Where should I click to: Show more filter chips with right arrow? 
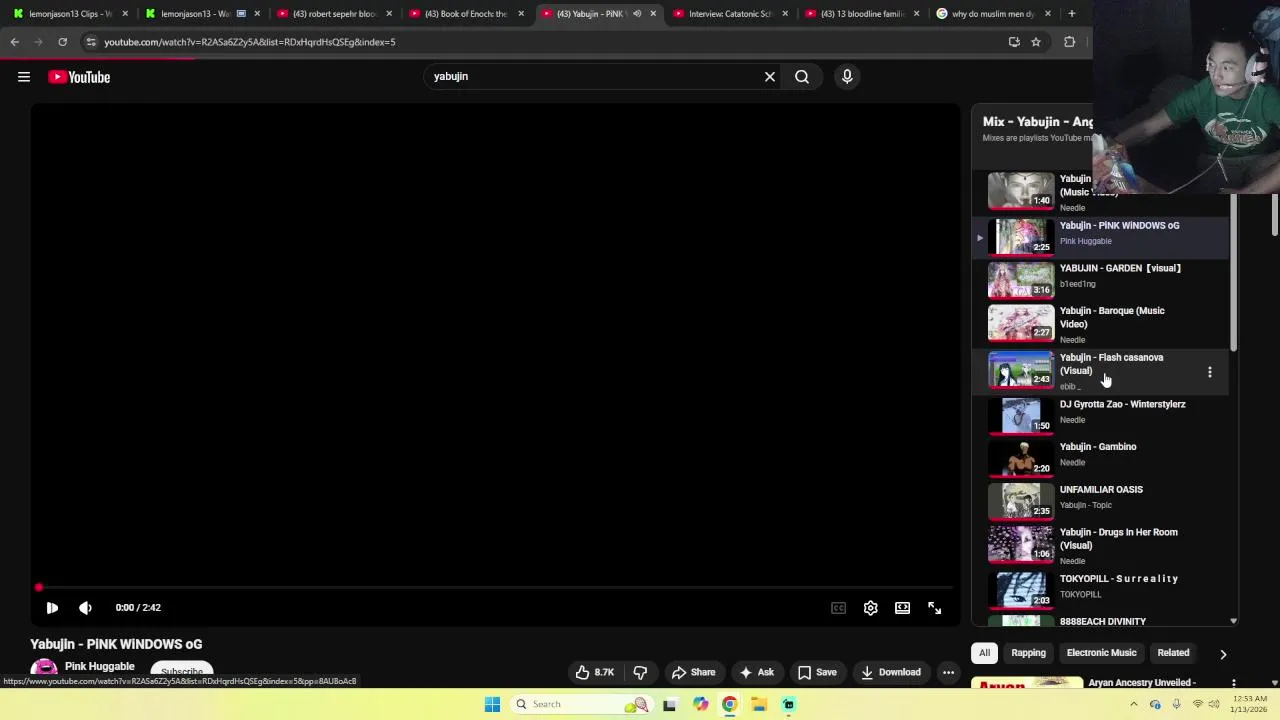(1222, 654)
